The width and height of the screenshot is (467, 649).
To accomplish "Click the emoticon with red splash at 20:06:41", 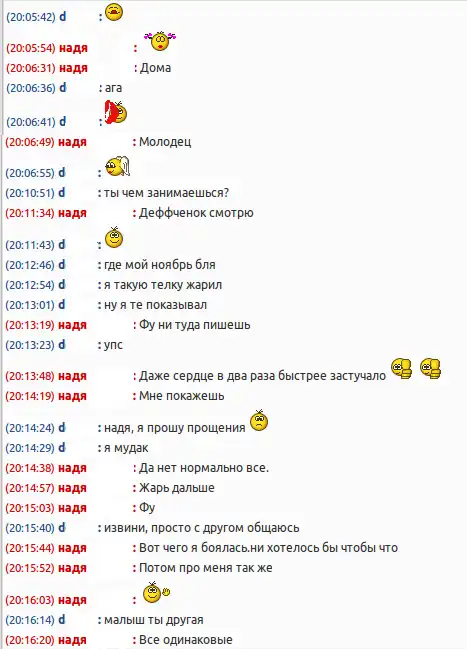I will (116, 112).
